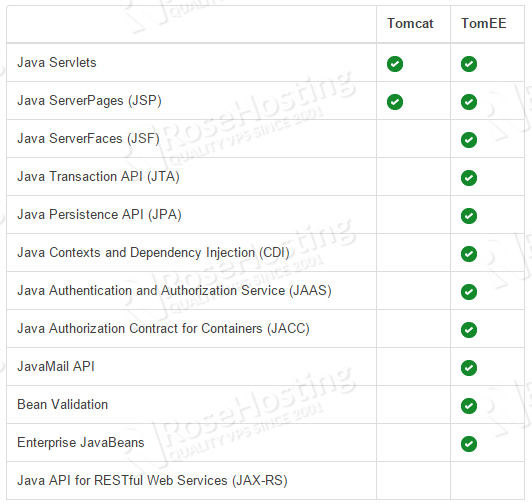Viewport: 532px width, 503px height.
Task: Click the TomEE checkmark for Java ServerFaces (JSF)
Action: click(469, 140)
